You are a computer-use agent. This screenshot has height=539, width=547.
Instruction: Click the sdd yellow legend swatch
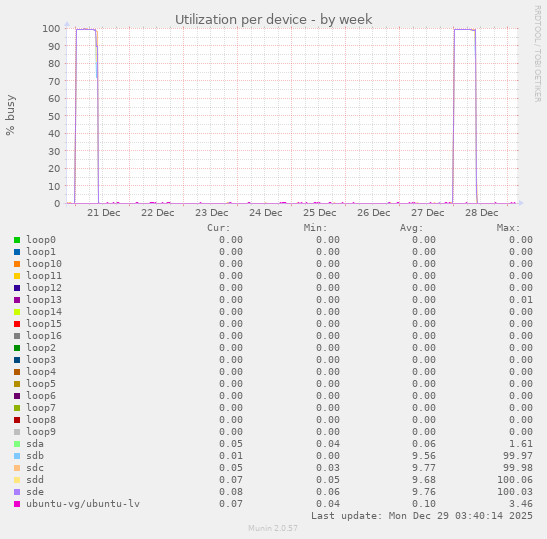[x=17, y=480]
